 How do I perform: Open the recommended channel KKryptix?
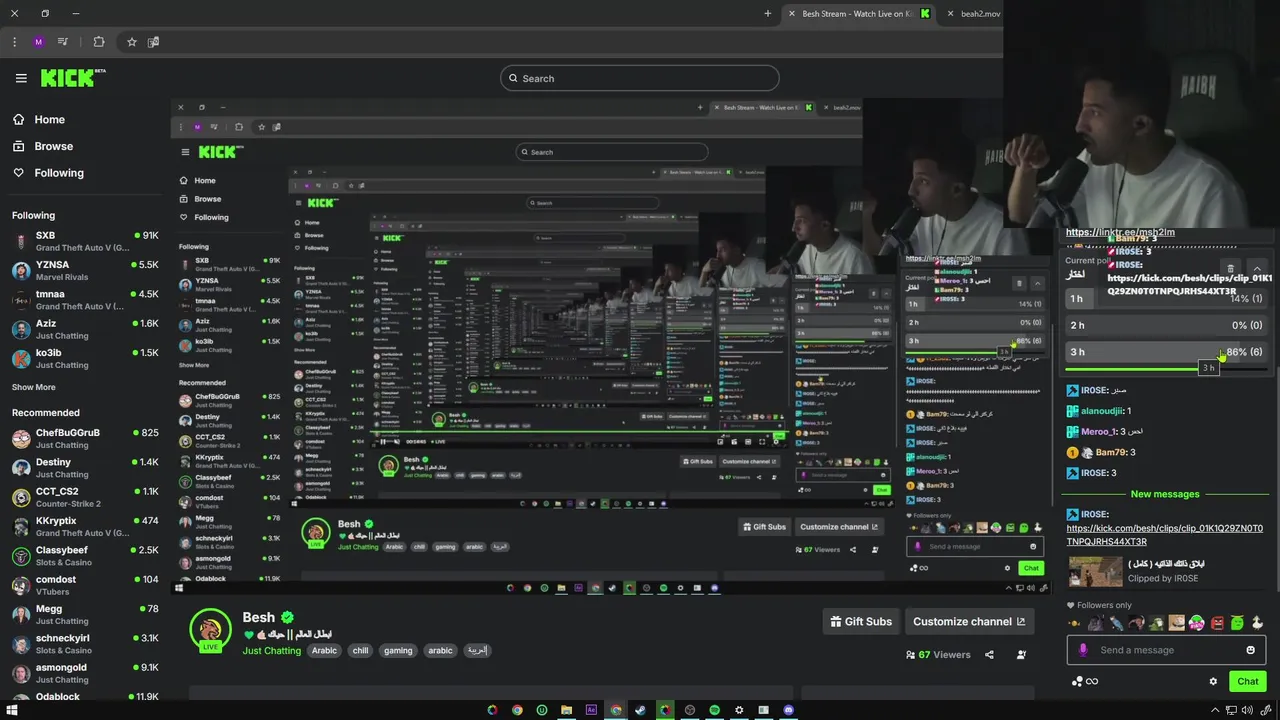85,526
